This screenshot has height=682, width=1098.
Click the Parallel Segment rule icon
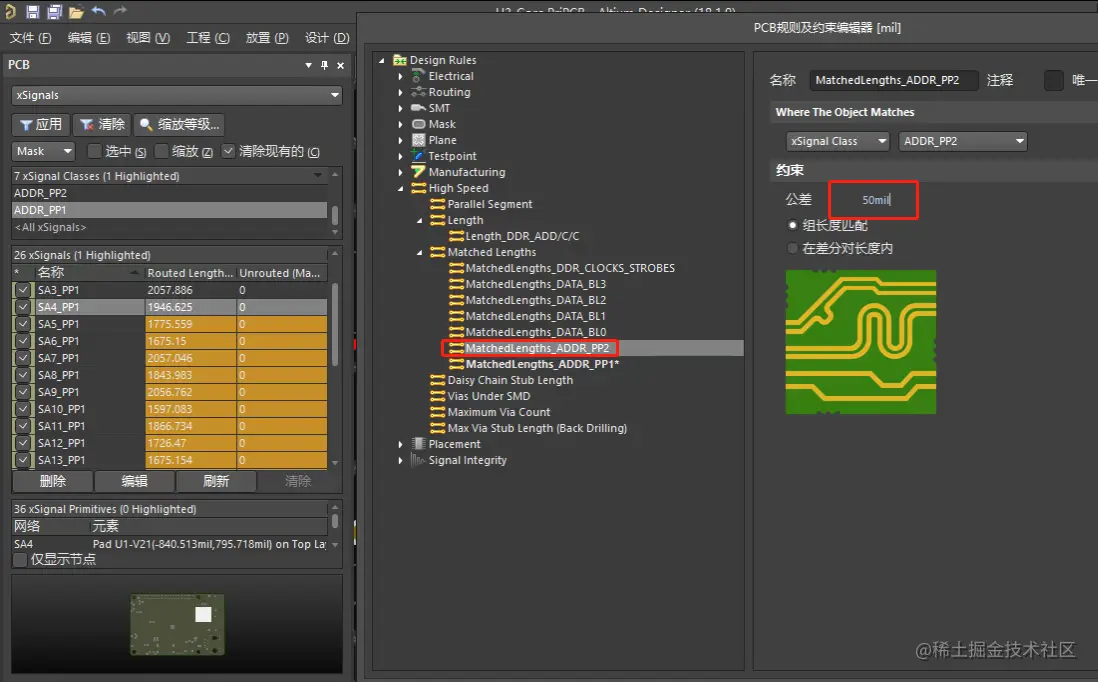pos(438,204)
